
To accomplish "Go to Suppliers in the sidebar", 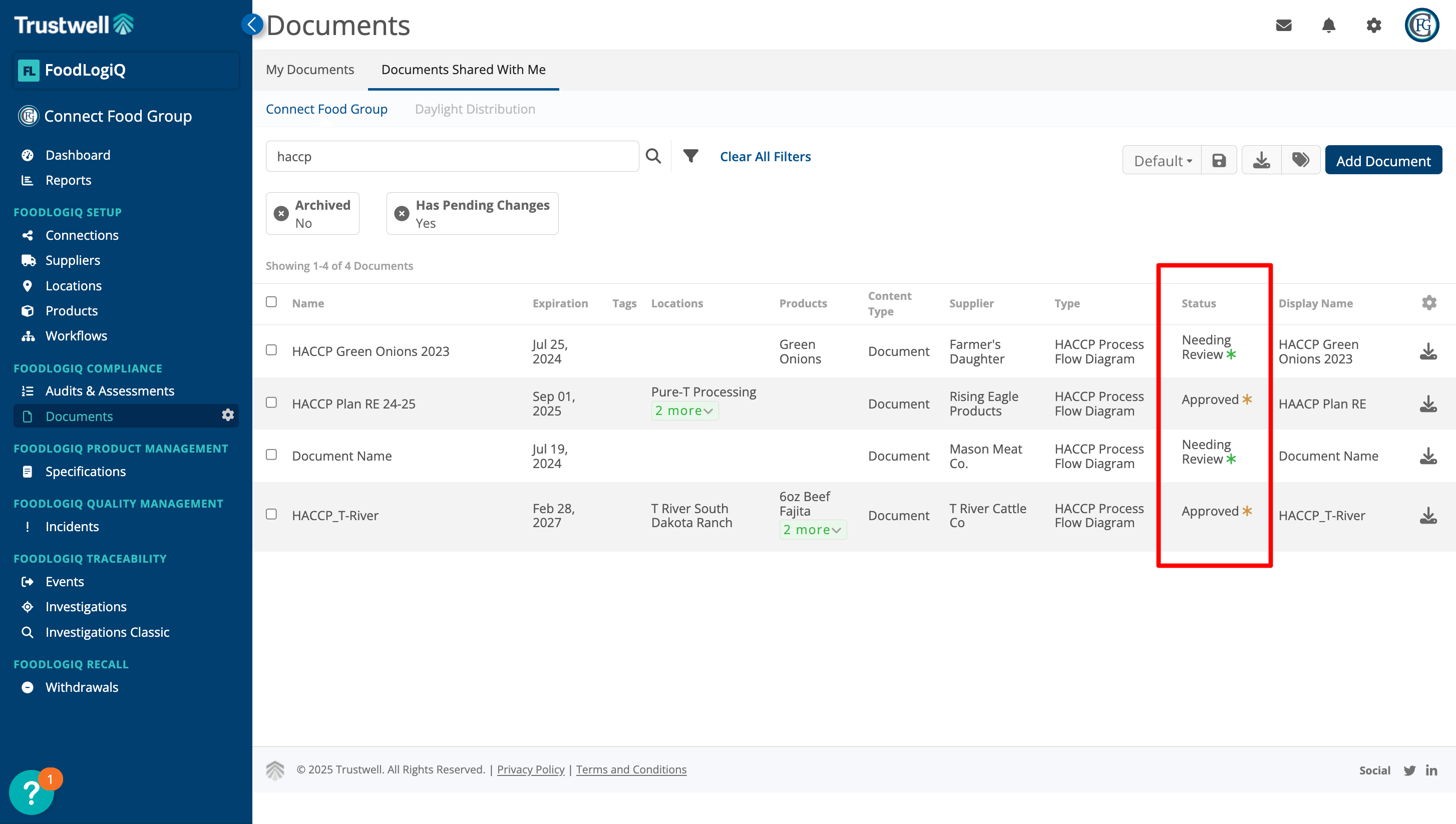I will [73, 260].
